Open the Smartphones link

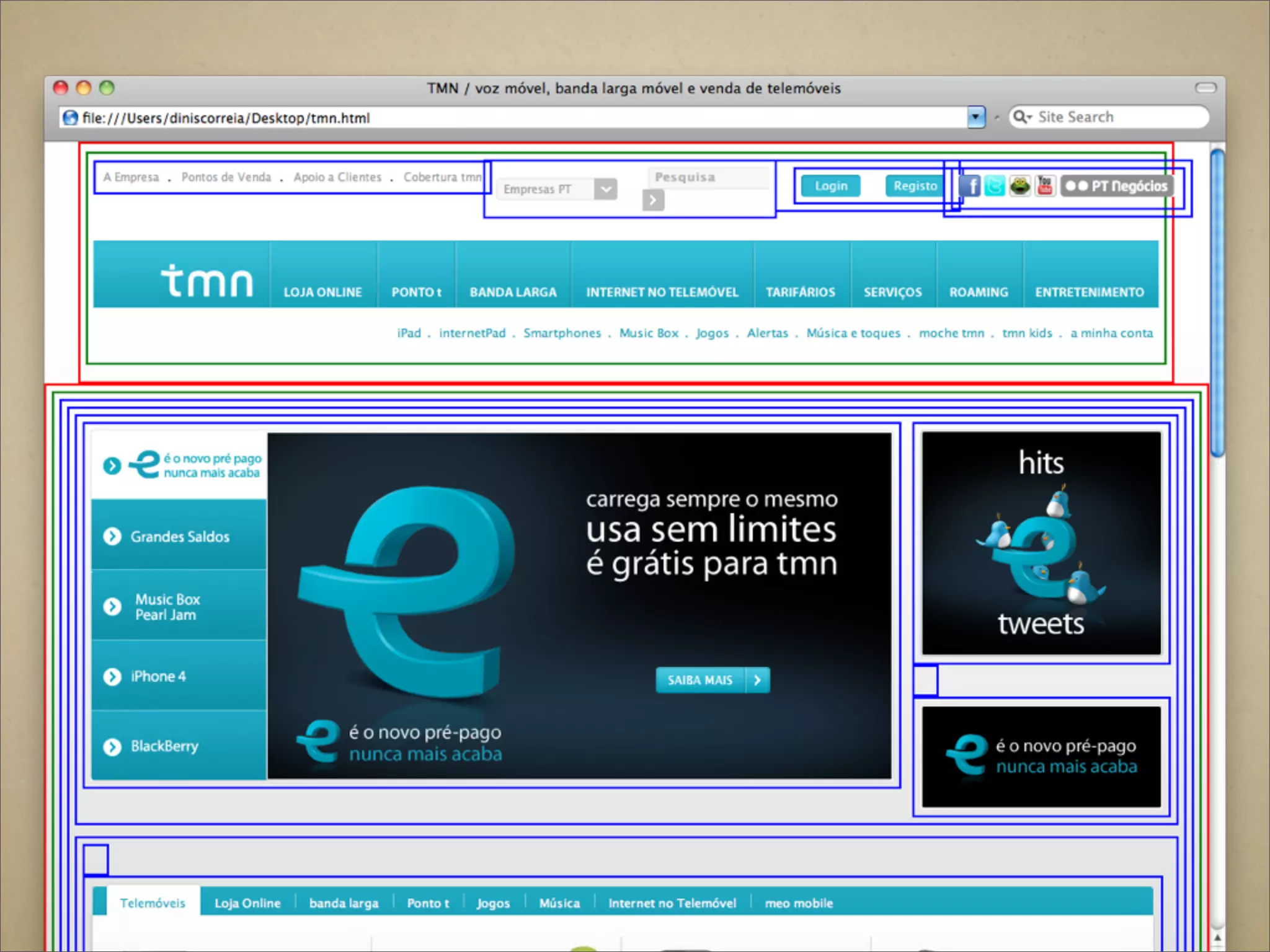tap(562, 333)
